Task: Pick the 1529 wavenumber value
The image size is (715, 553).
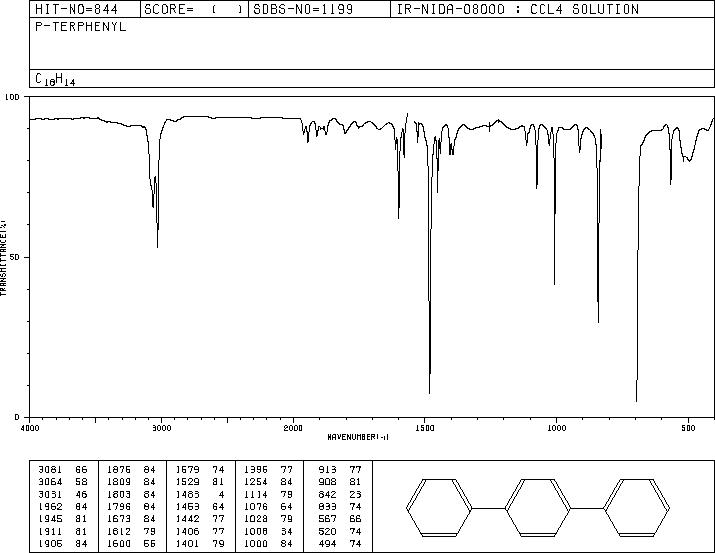Action: pyautogui.click(x=187, y=482)
